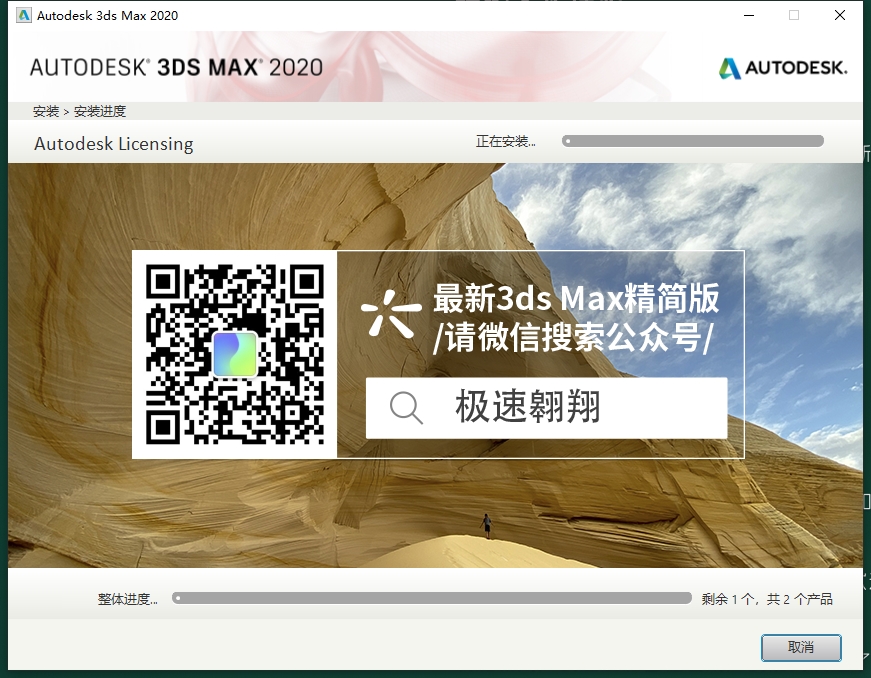Viewport: 871px width, 678px height.
Task: Minimize the installer window
Action: [x=749, y=16]
